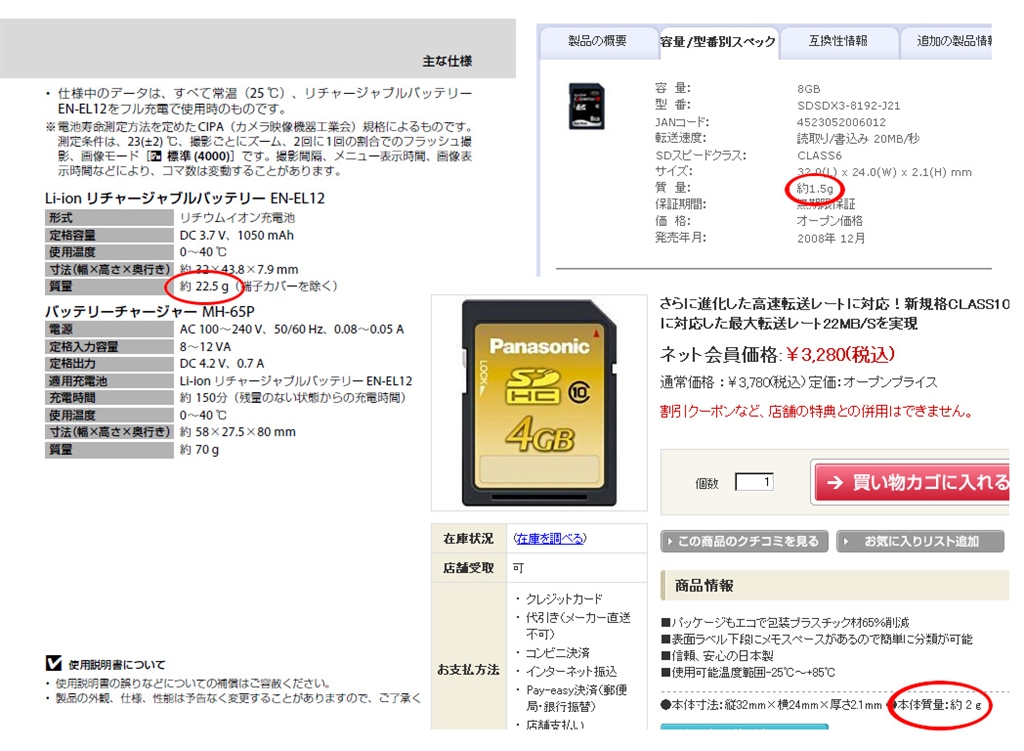Click the 使用可能温度範囲 line

point(748,673)
